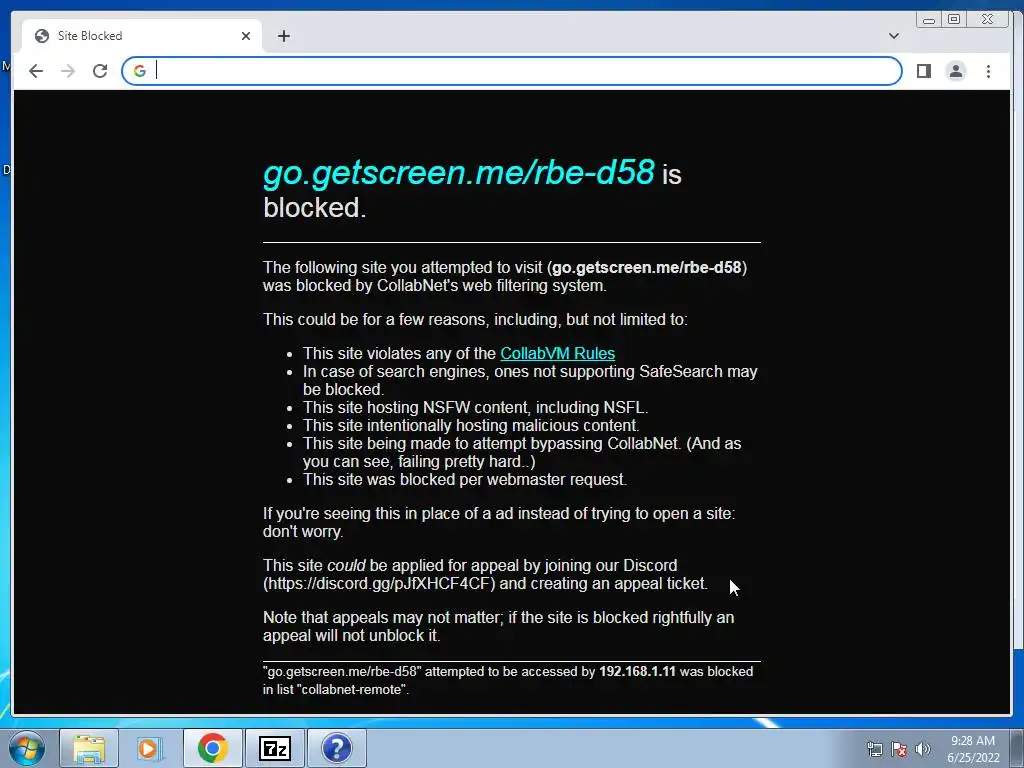Image resolution: width=1024 pixels, height=768 pixels.
Task: Focus the Chrome address bar
Action: pos(512,71)
